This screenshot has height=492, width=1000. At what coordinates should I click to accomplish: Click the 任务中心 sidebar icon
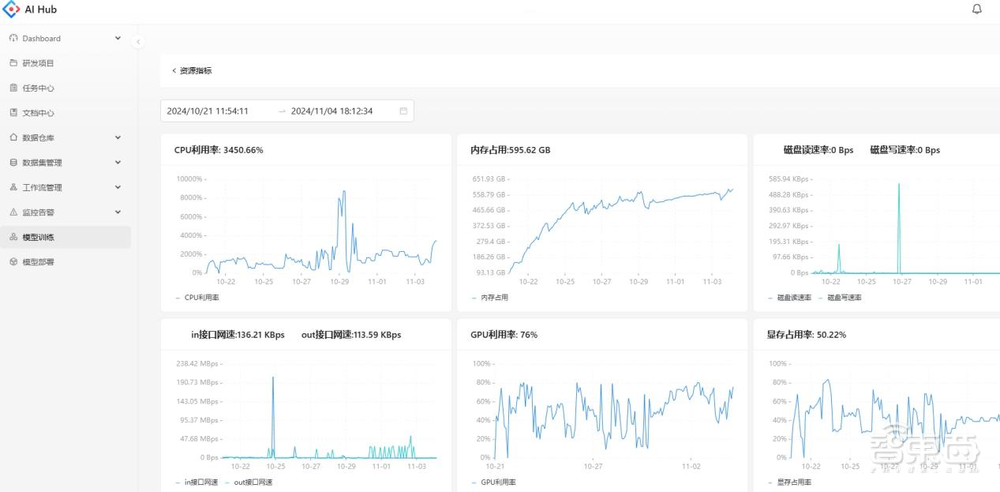tap(13, 88)
